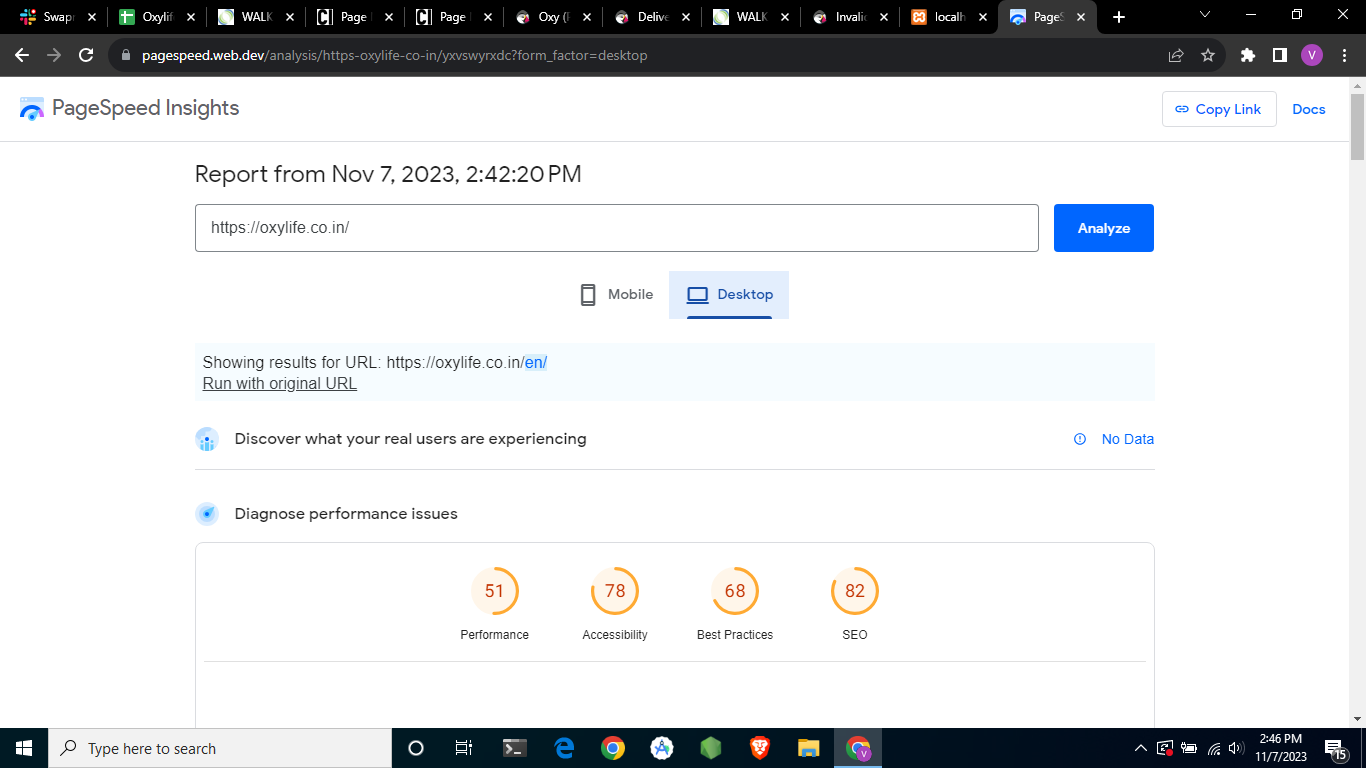
Task: Click the Analyze button
Action: (1104, 228)
